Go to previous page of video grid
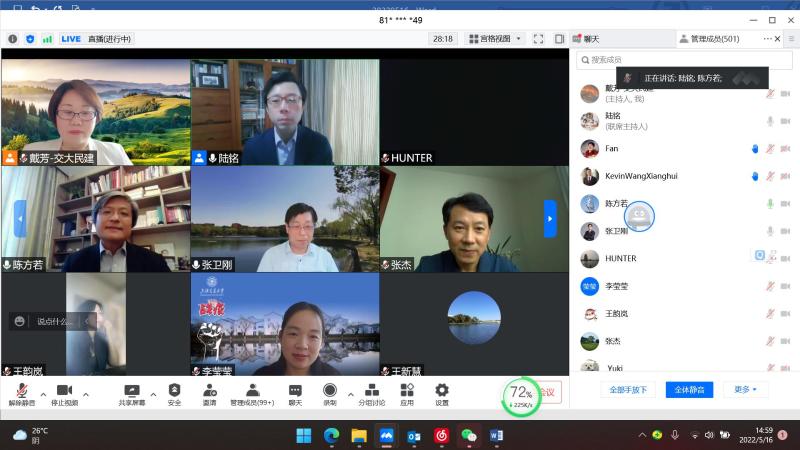Screen dimensions: 800x450 (x=20, y=218)
